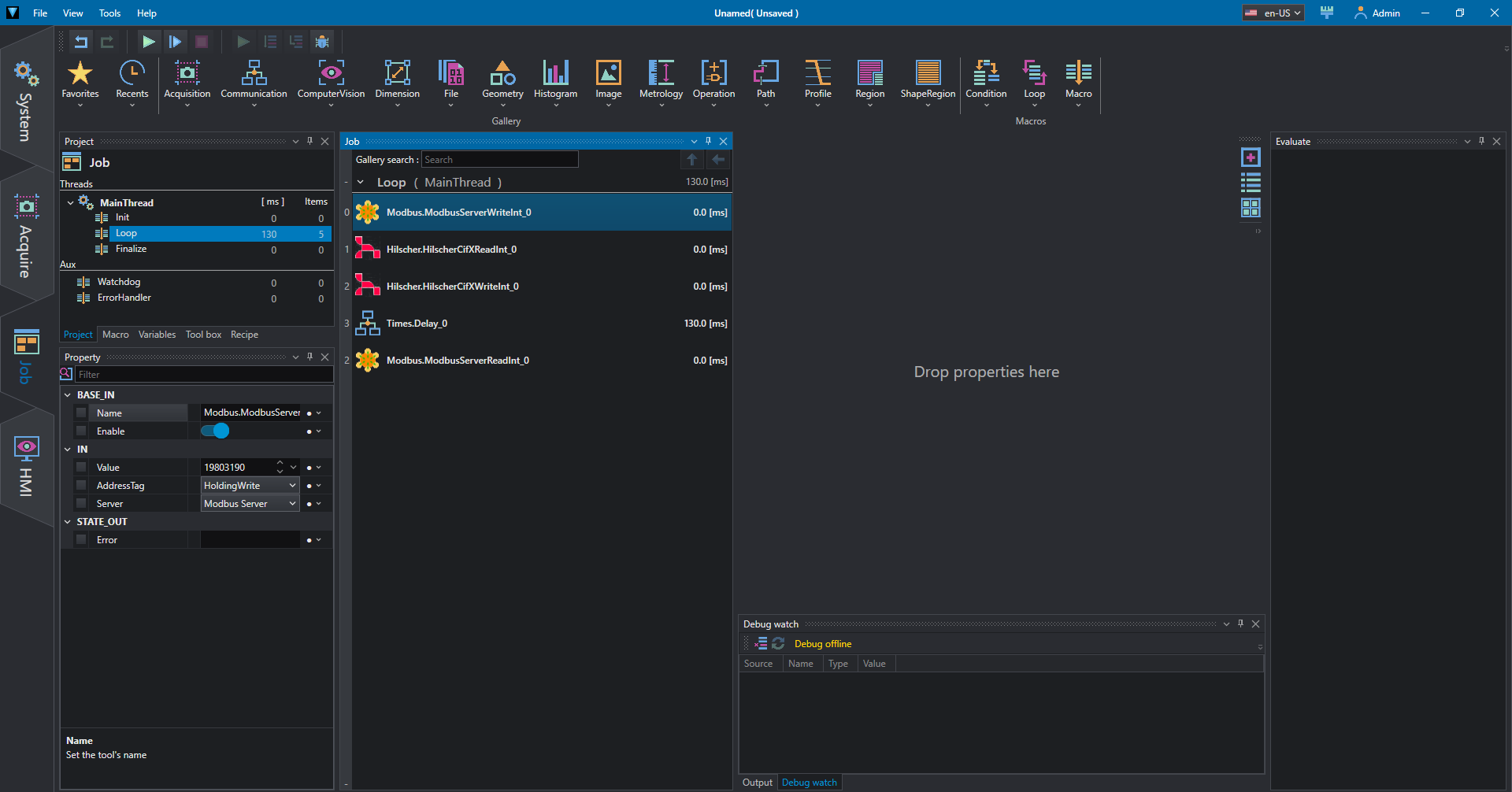Click the Gallery search input field
The height and width of the screenshot is (792, 1512).
tap(499, 160)
